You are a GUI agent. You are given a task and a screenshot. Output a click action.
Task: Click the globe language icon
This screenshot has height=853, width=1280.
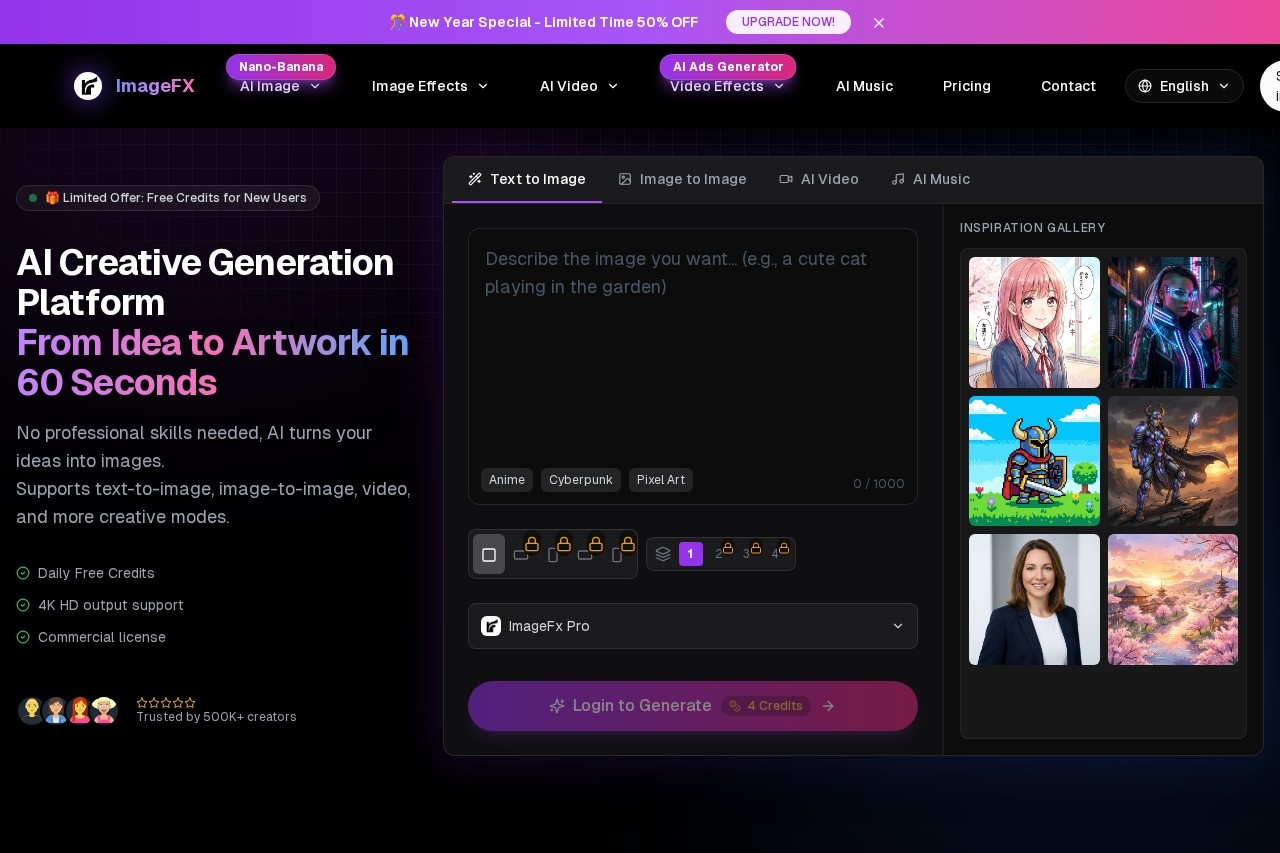point(1145,86)
